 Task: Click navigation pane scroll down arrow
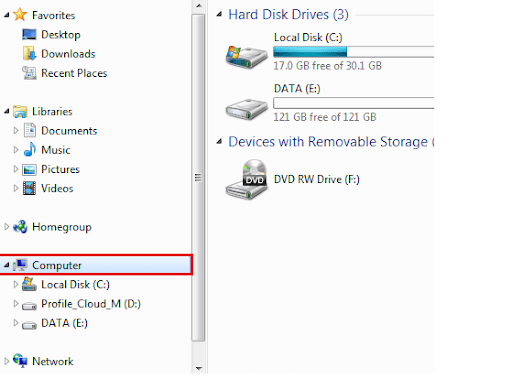(x=199, y=368)
